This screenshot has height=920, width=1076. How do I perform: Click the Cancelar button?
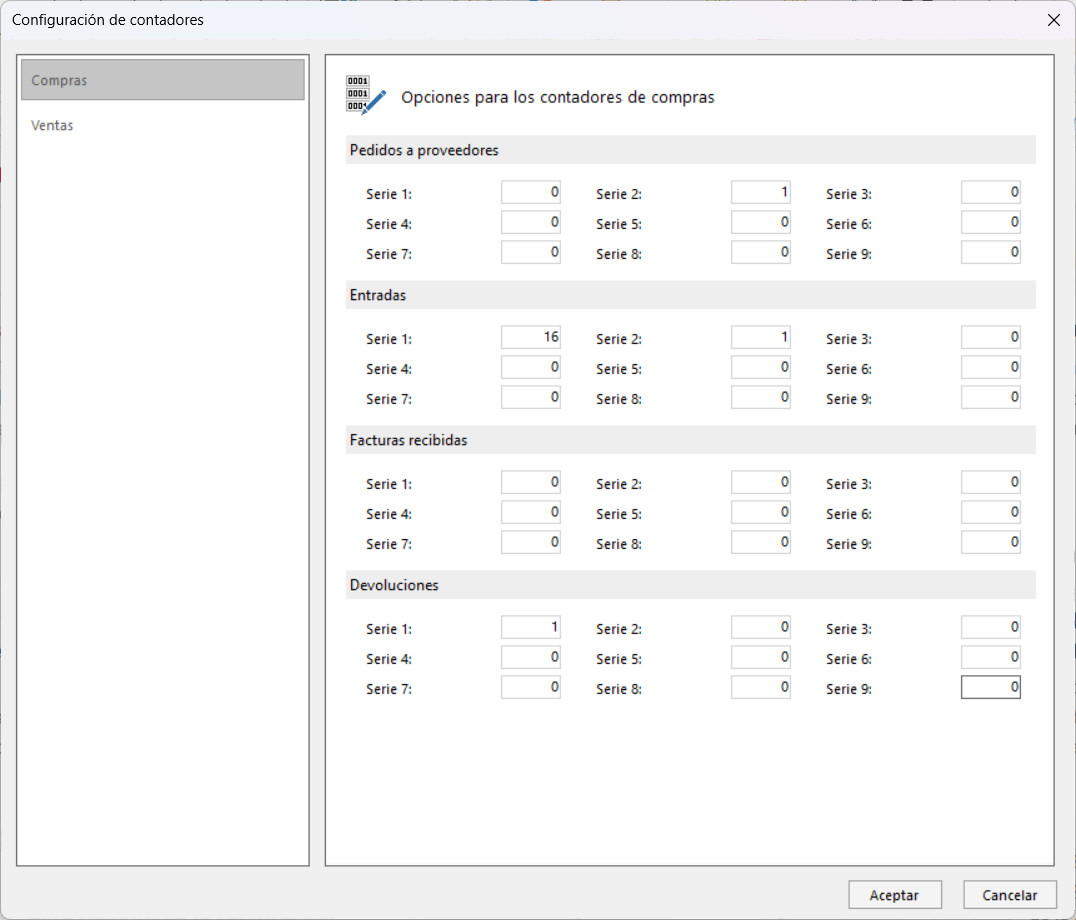click(x=1009, y=895)
